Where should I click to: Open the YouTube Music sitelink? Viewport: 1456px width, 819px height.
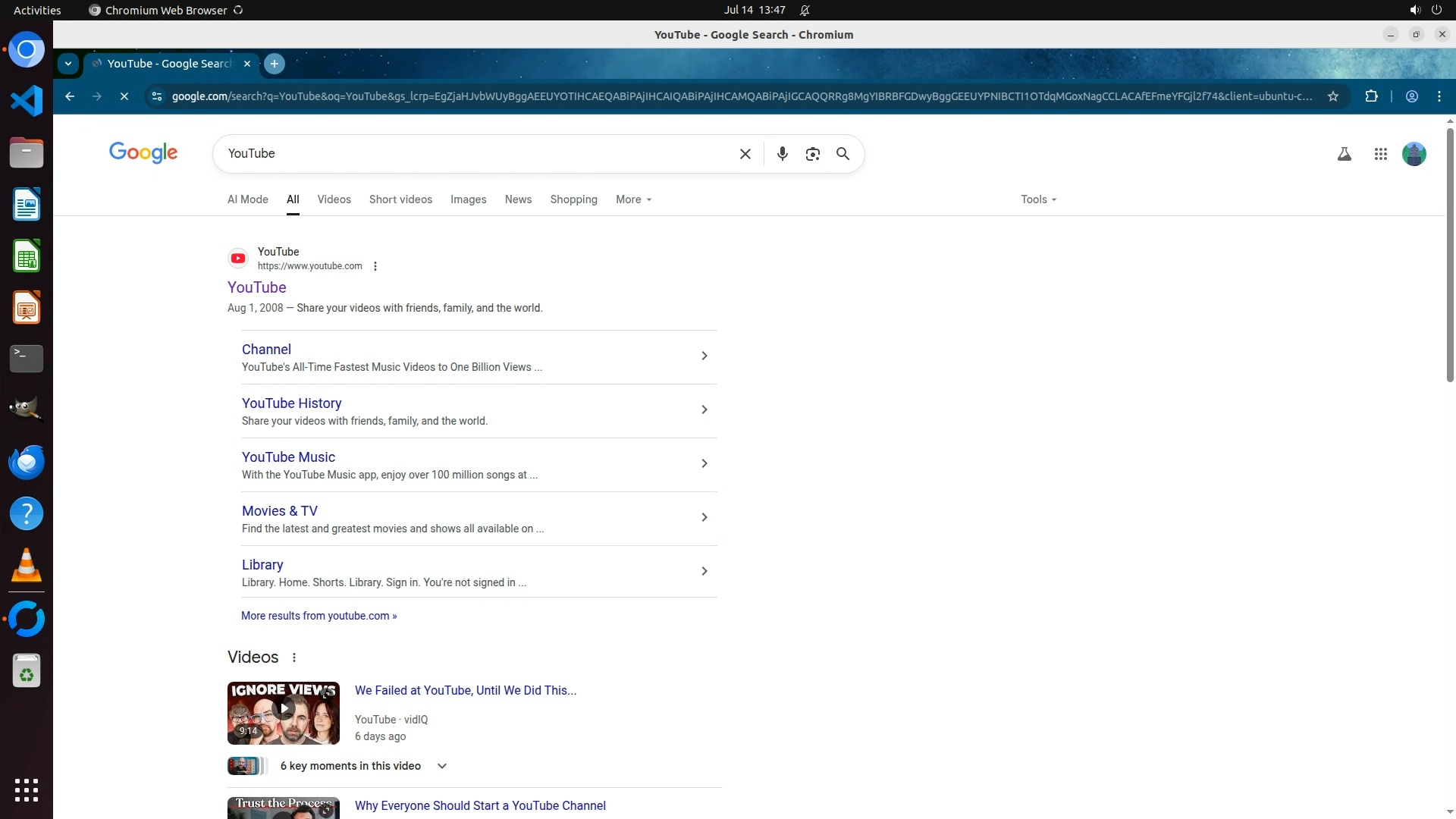pos(288,457)
